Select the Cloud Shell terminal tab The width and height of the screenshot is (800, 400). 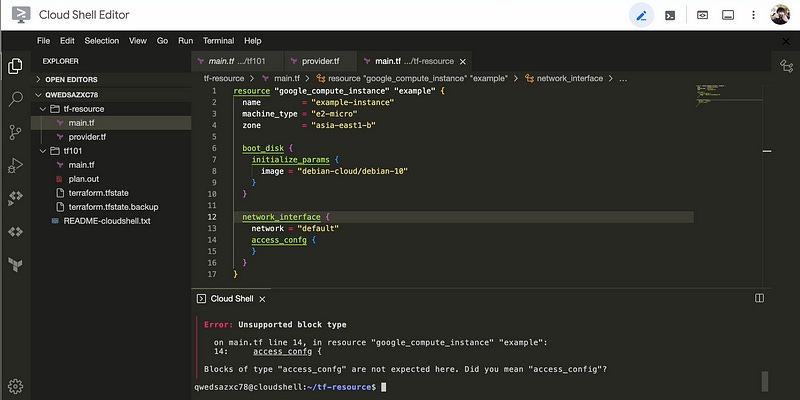point(232,299)
